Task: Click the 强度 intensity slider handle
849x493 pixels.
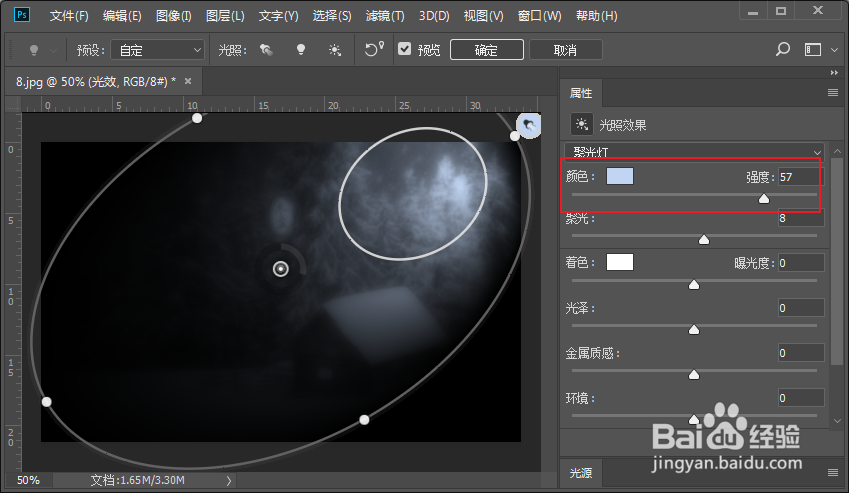Action: (x=763, y=199)
